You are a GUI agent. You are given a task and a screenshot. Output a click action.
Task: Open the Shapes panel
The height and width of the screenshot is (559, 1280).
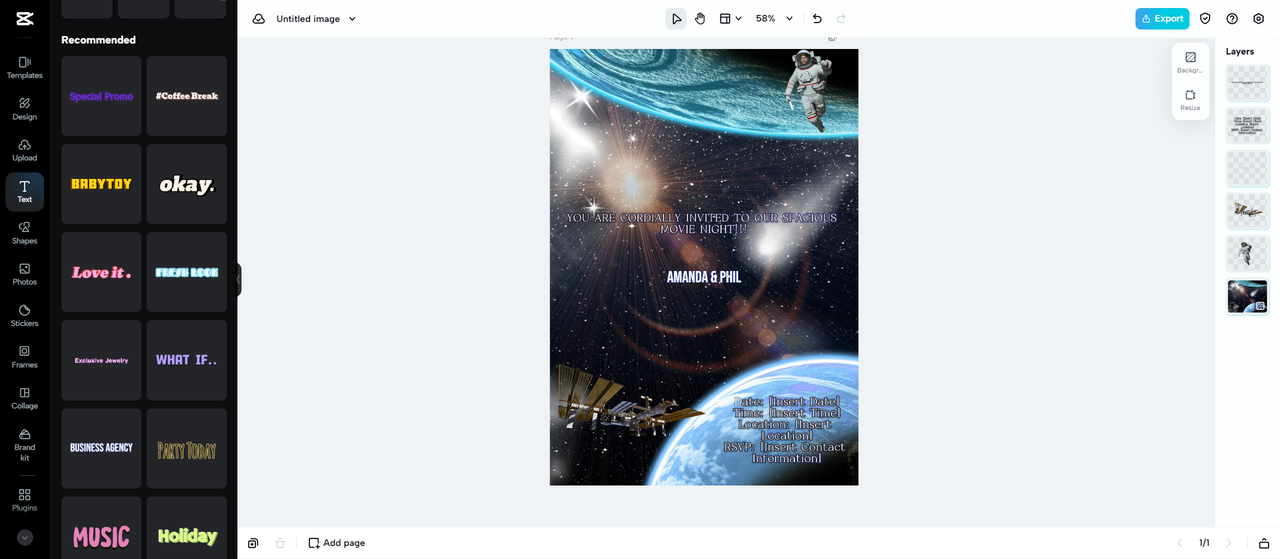click(x=24, y=233)
